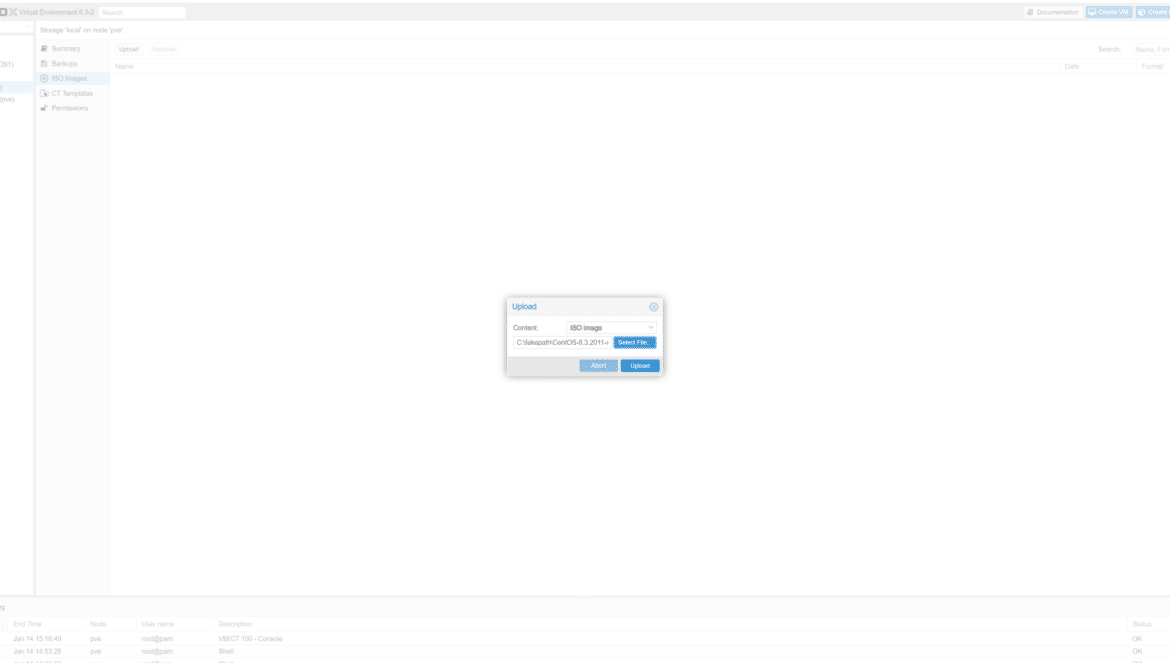The height and width of the screenshot is (663, 1170).
Task: Sort log by End Time column
Action: click(46, 624)
